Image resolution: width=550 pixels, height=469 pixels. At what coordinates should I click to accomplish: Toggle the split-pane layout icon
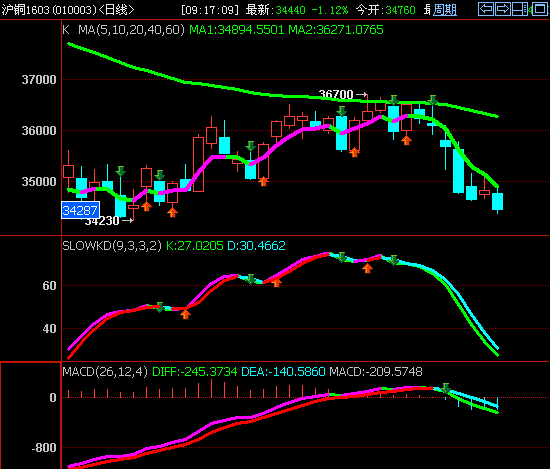tap(520, 9)
